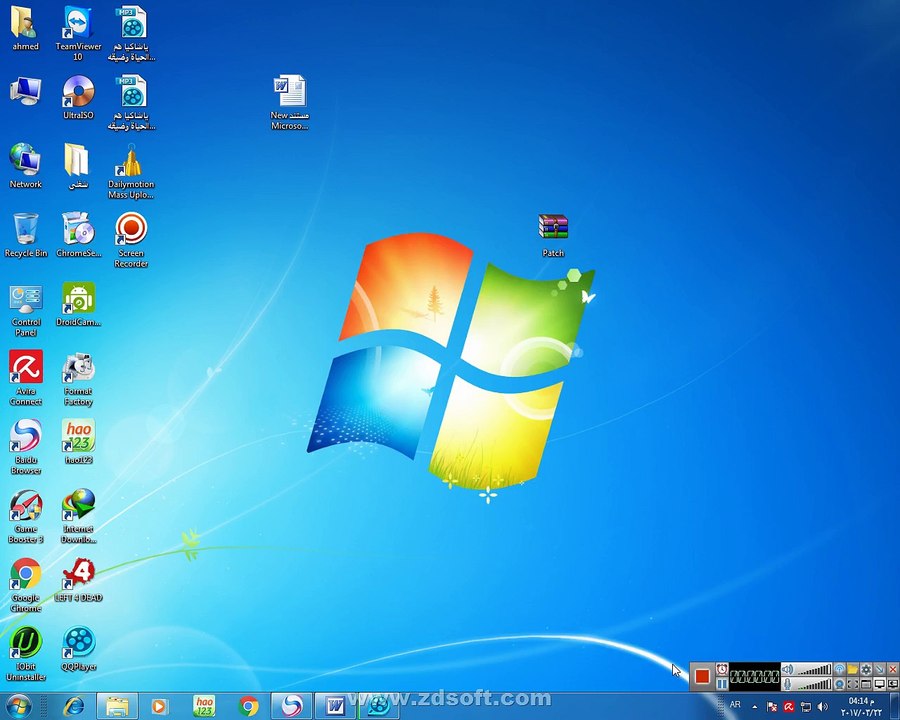Launch Dailymotion Mass Uploader shortcut
The height and width of the screenshot is (720, 900).
point(131,171)
